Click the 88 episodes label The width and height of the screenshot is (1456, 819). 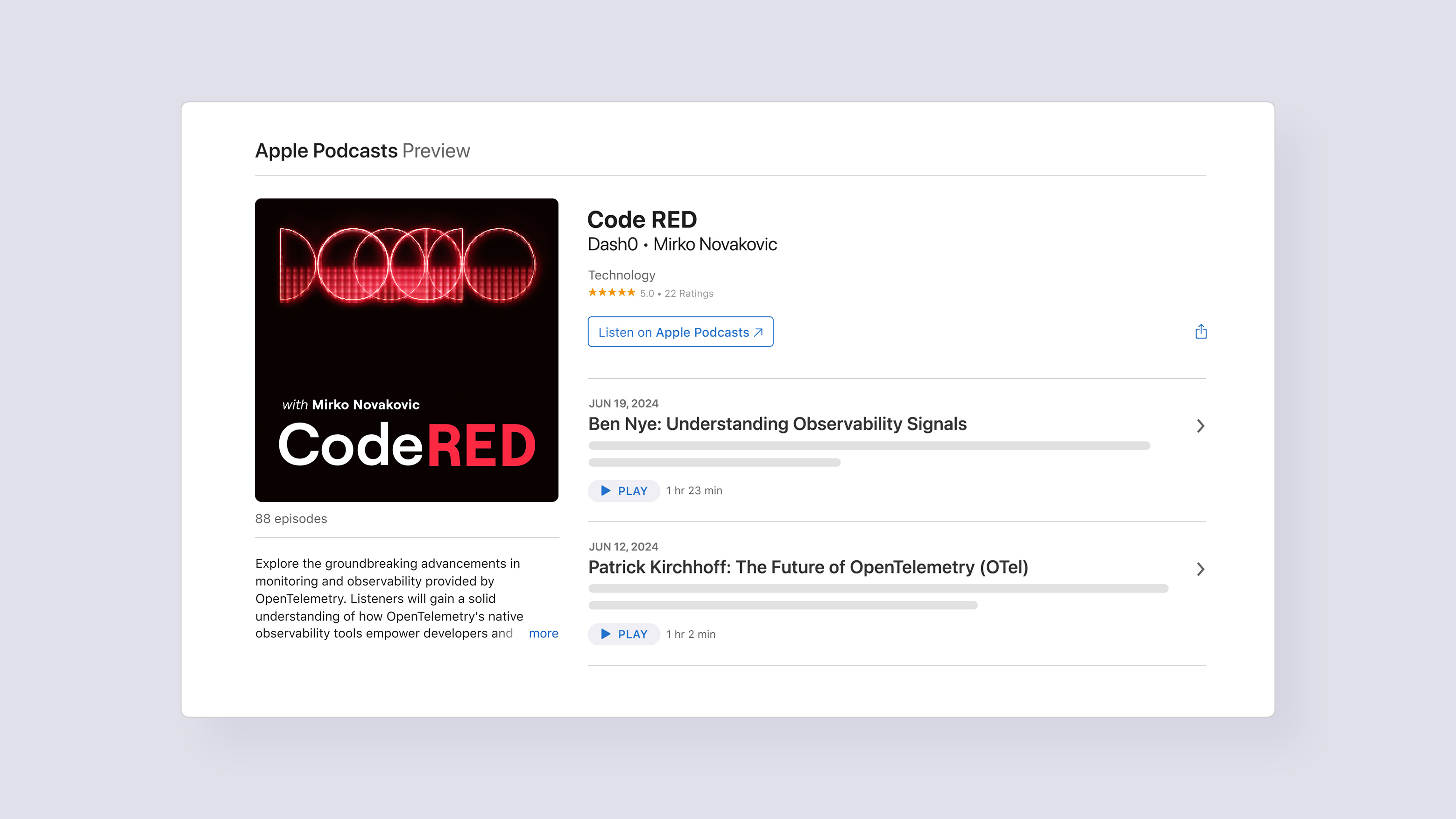coord(291,518)
